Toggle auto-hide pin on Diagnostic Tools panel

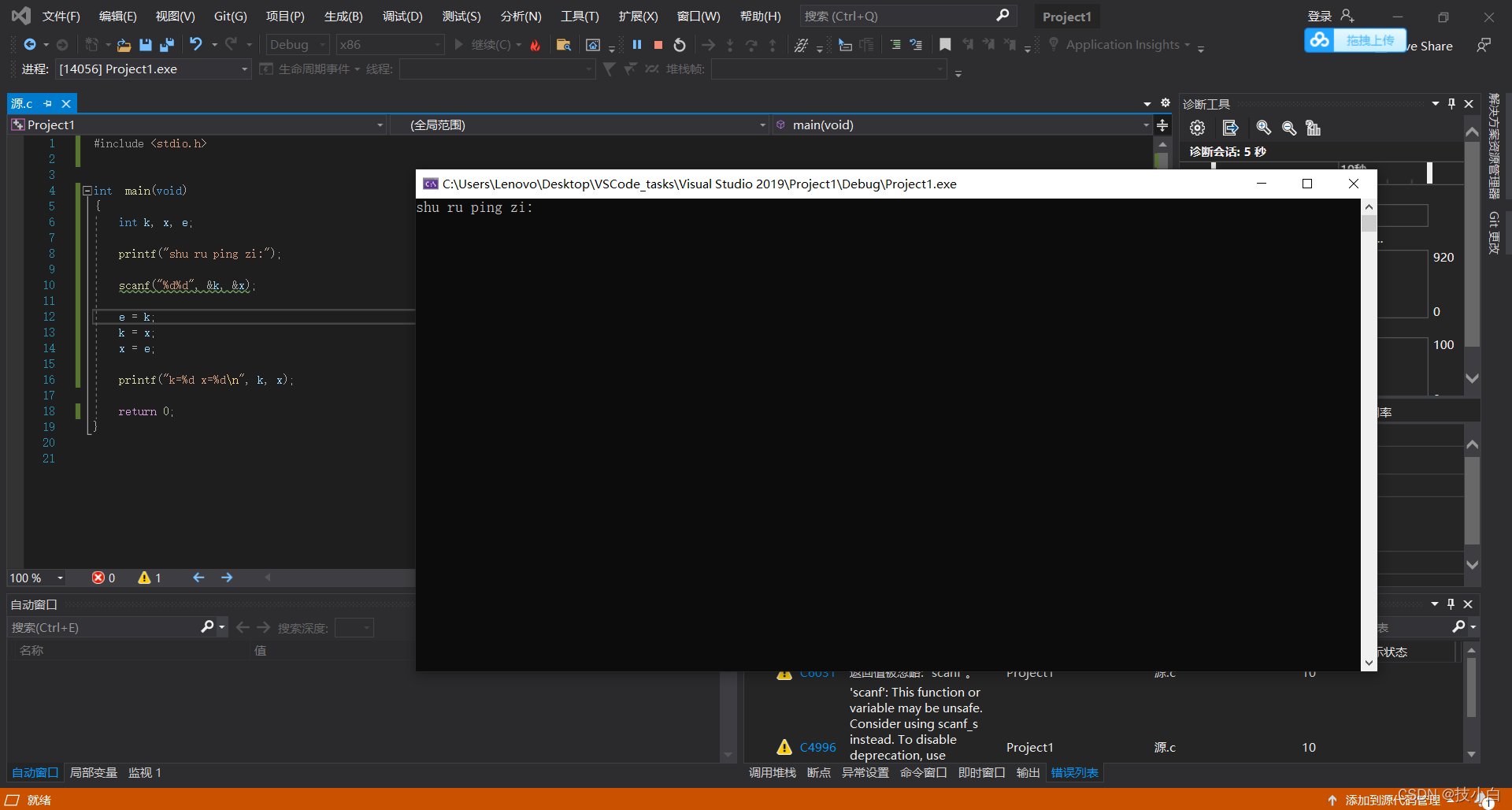(x=1451, y=103)
